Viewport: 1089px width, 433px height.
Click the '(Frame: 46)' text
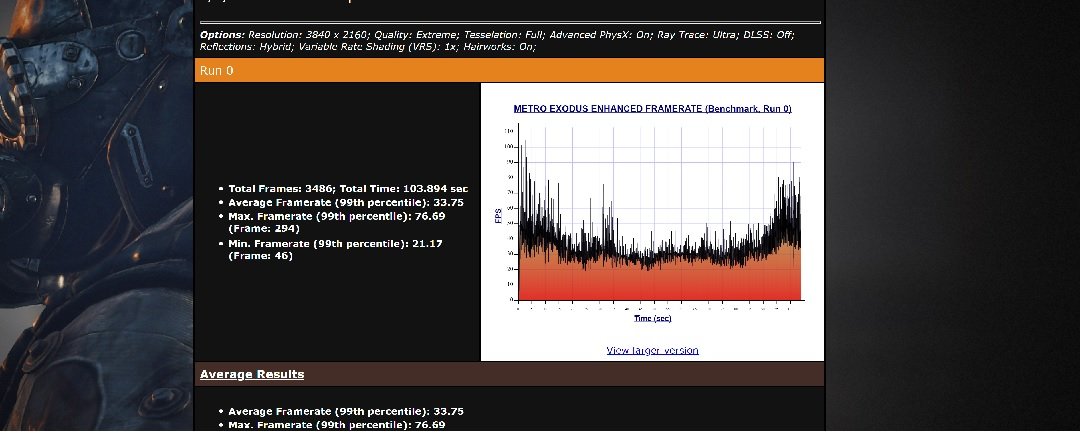[x=260, y=256]
